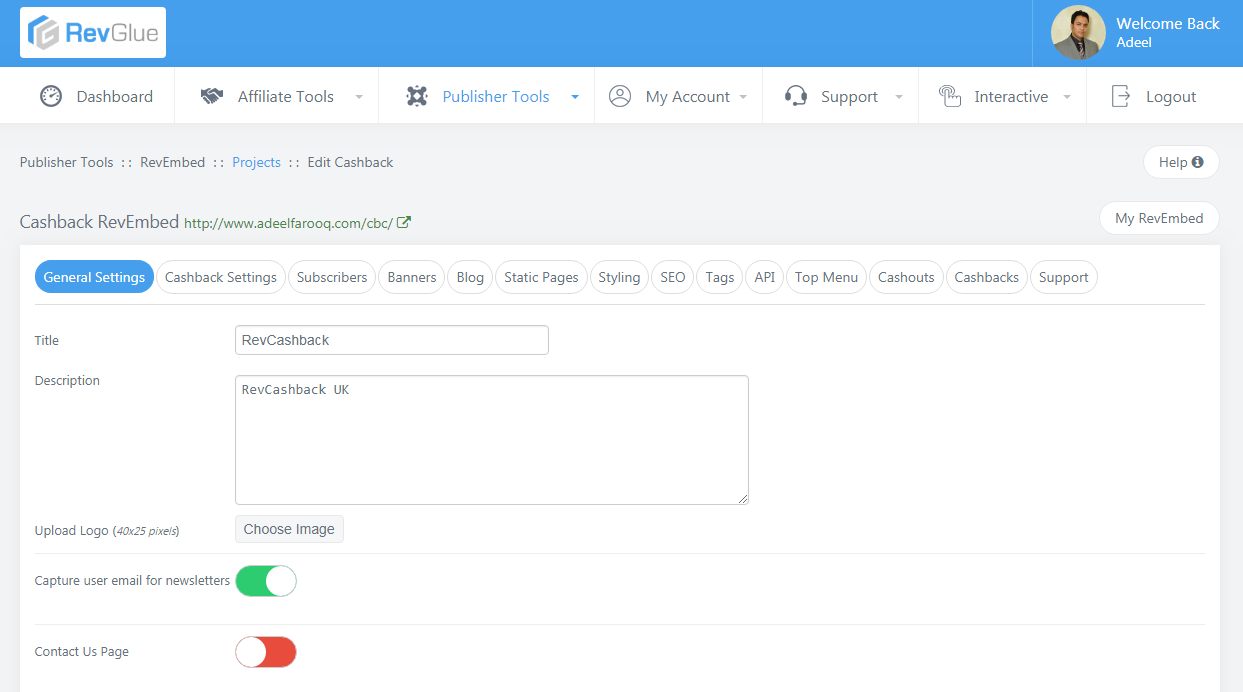Switch to the Subscribers tab
The image size is (1243, 692).
(x=332, y=277)
